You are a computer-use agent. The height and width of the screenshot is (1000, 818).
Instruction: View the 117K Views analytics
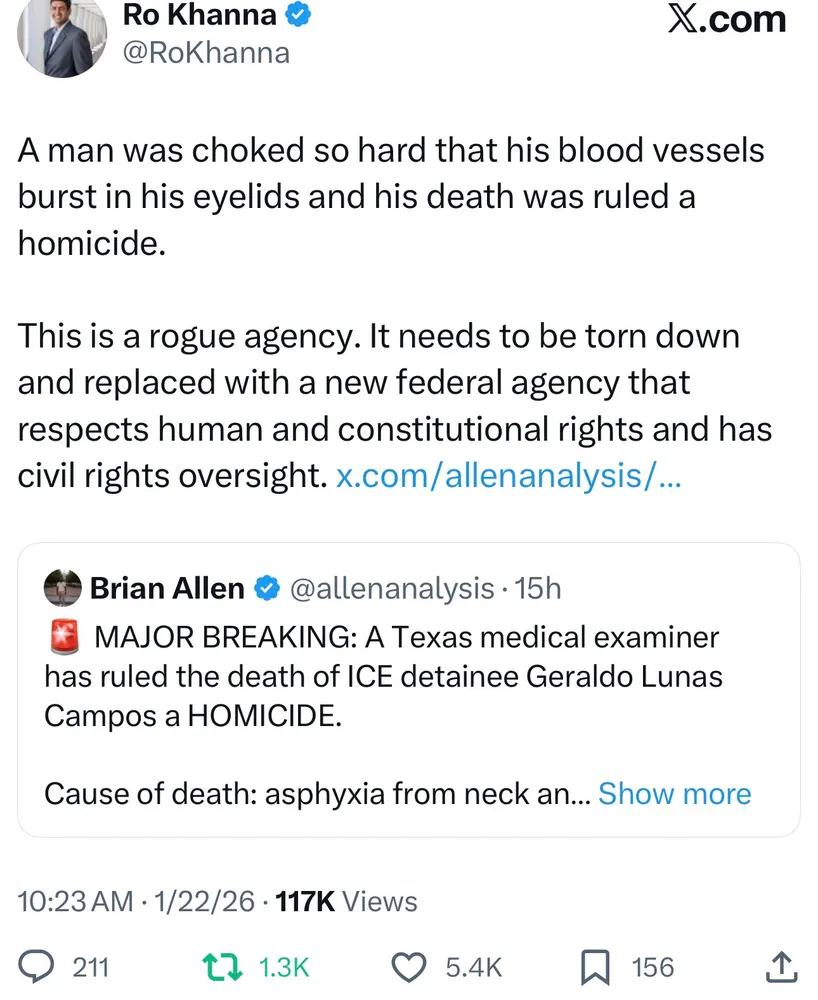(347, 902)
